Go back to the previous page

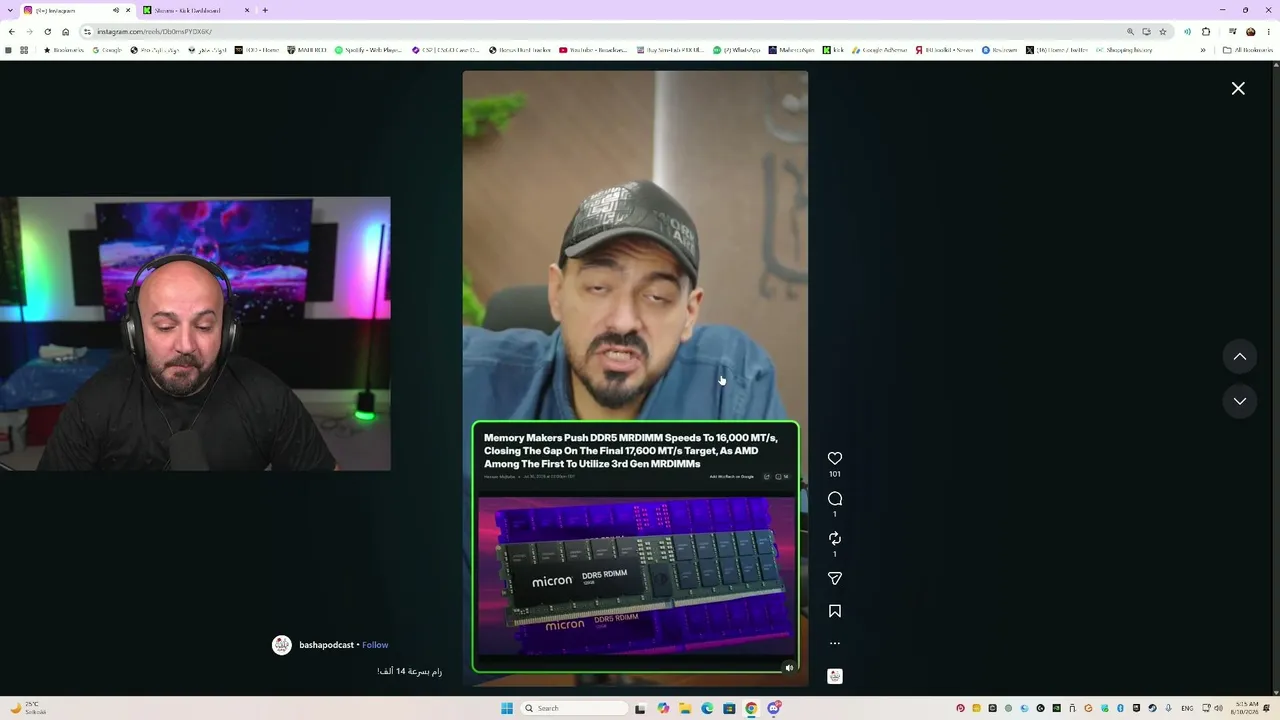pos(11,31)
